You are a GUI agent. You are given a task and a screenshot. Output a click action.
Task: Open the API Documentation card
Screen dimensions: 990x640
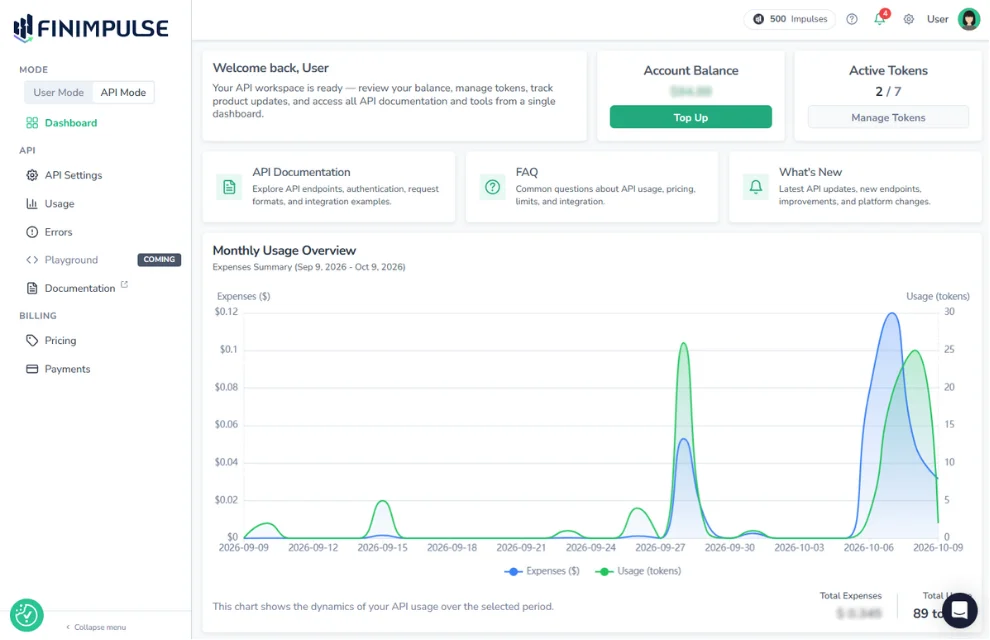pos(329,187)
